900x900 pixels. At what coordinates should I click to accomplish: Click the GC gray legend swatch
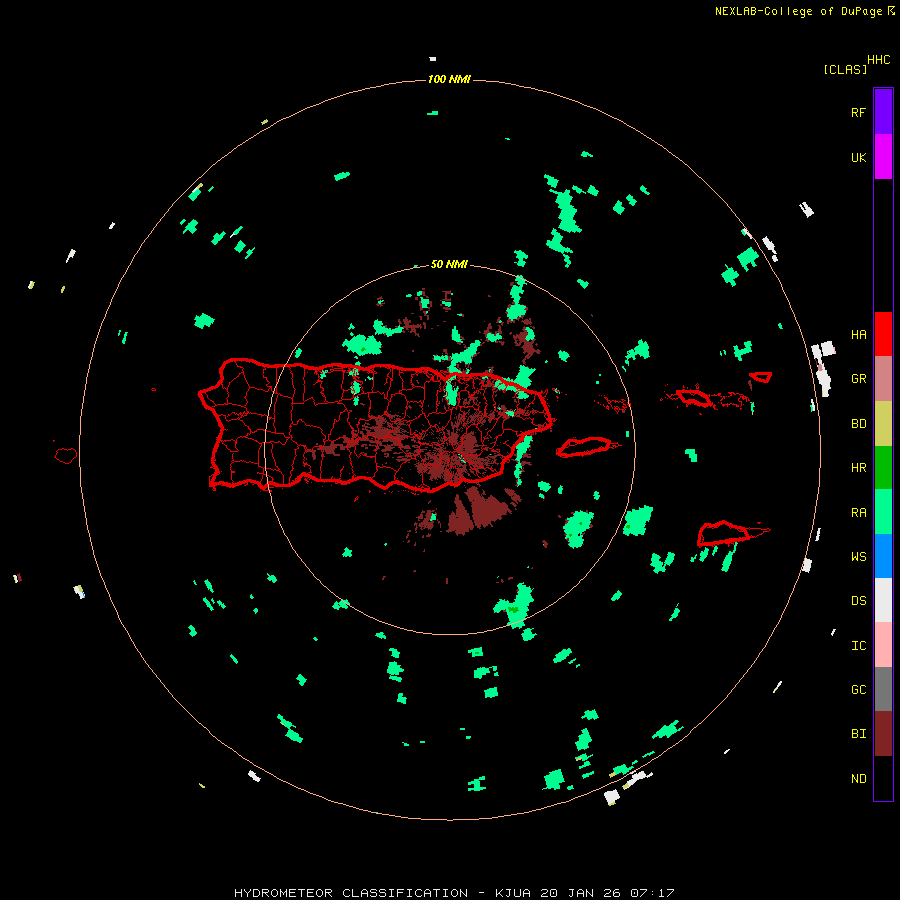883,689
